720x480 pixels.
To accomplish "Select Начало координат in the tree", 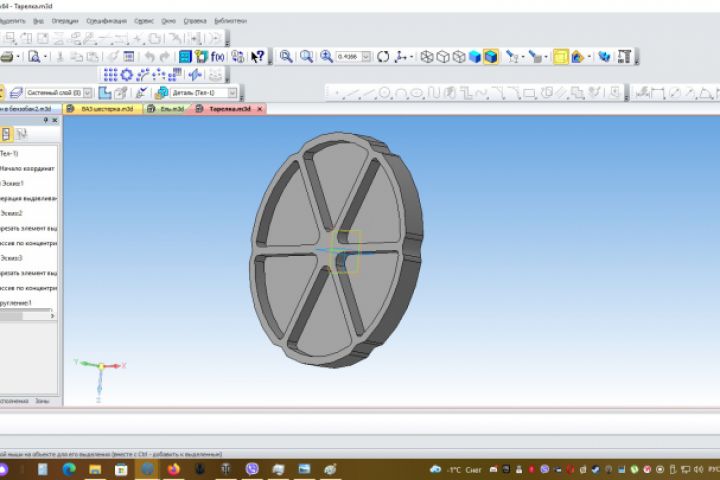I will coord(27,169).
